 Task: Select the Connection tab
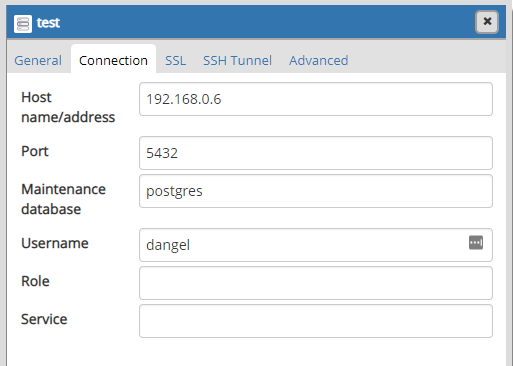(113, 60)
